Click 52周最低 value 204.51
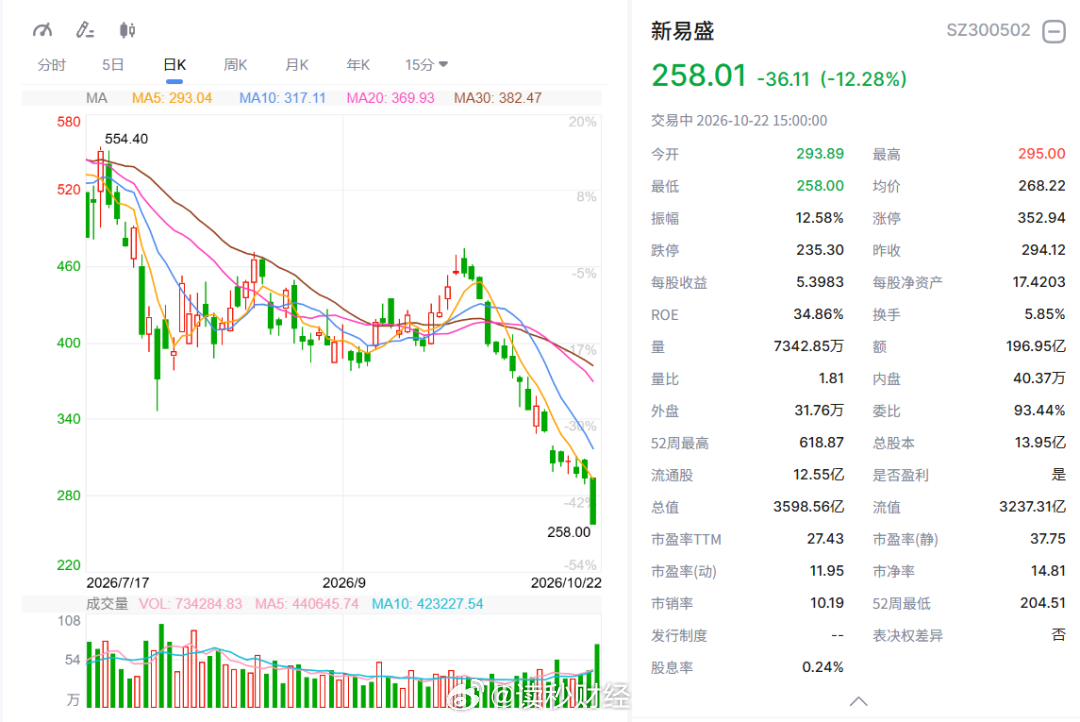 pos(1042,604)
